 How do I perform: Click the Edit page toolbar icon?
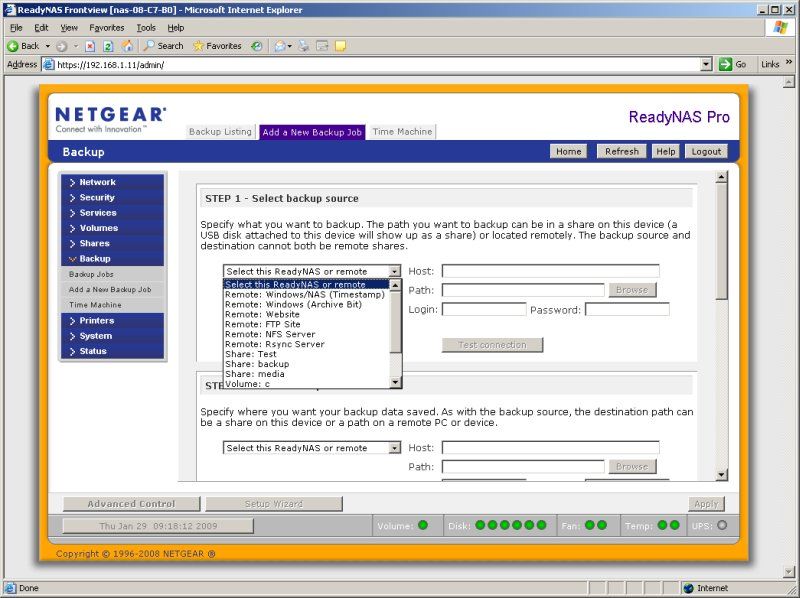[322, 46]
